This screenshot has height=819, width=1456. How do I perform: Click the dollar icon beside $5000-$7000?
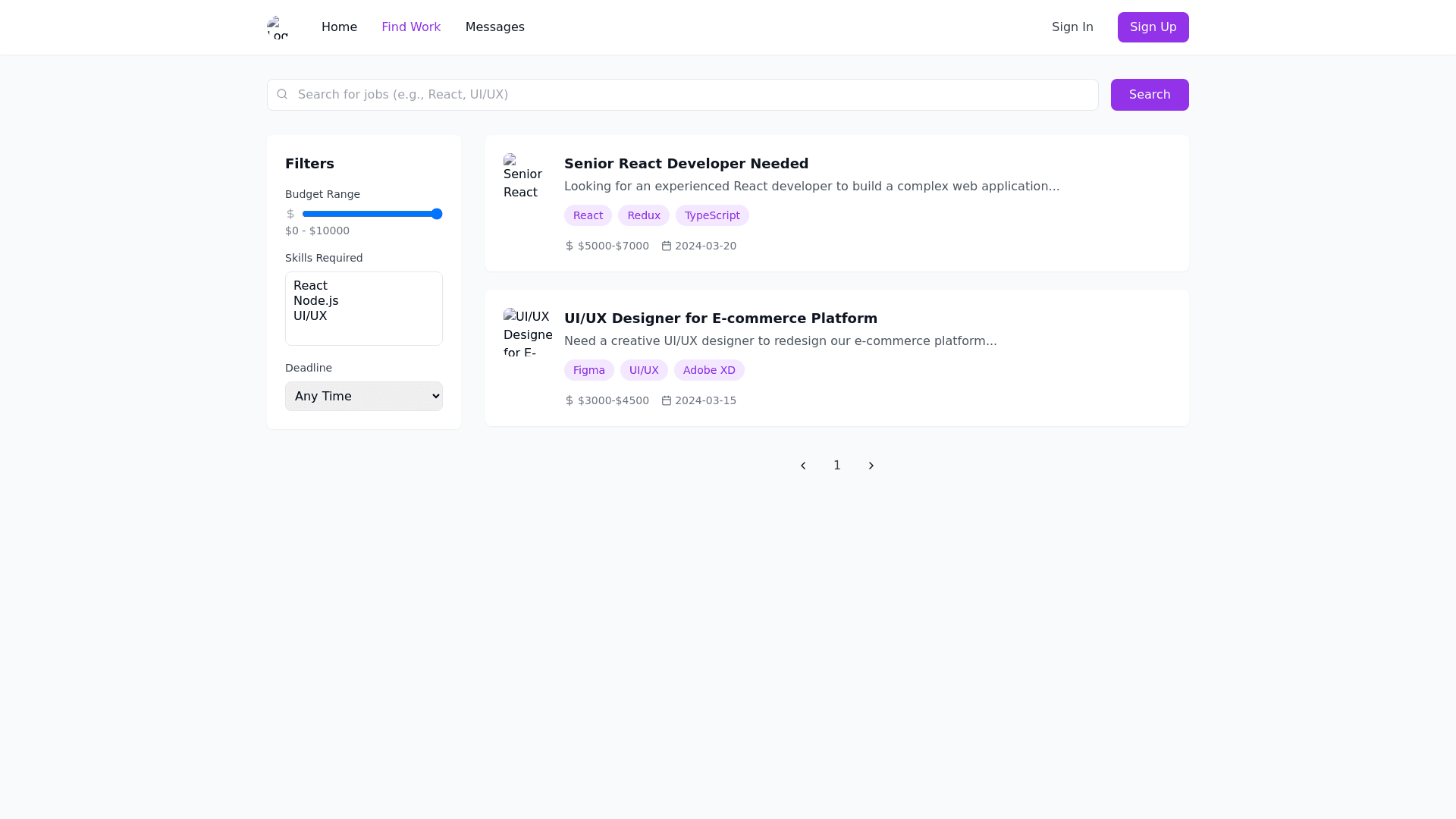pos(570,246)
